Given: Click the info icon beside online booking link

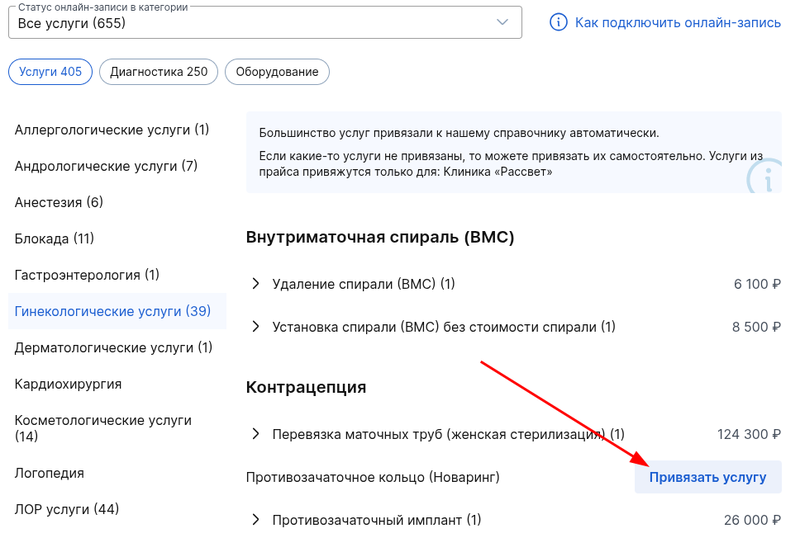Looking at the screenshot, I should click(559, 22).
